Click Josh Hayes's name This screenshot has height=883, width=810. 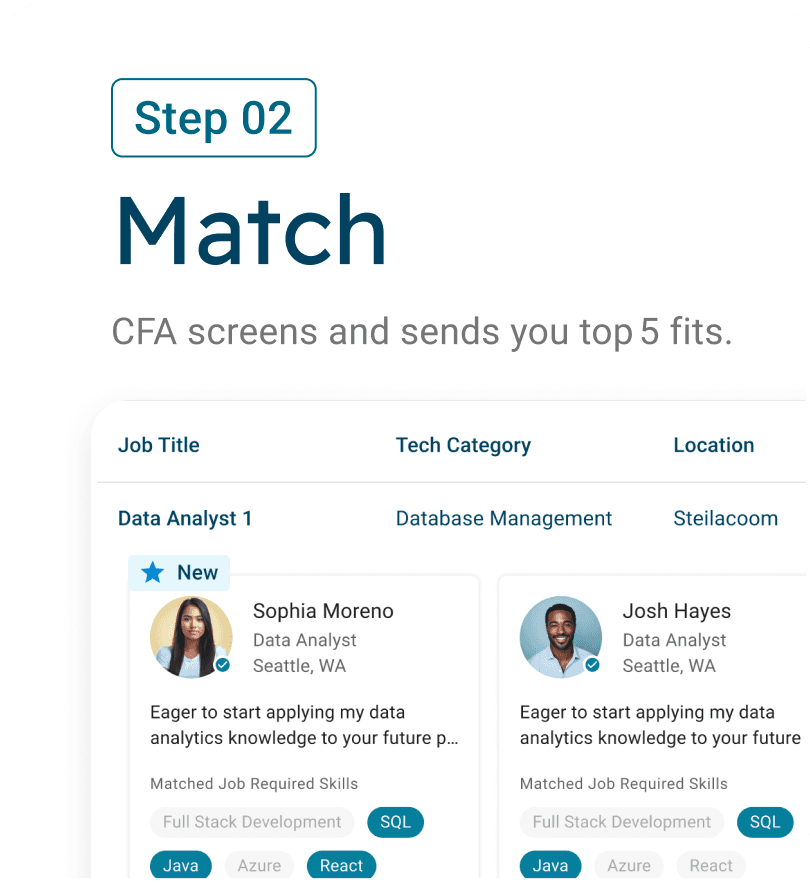tap(676, 611)
